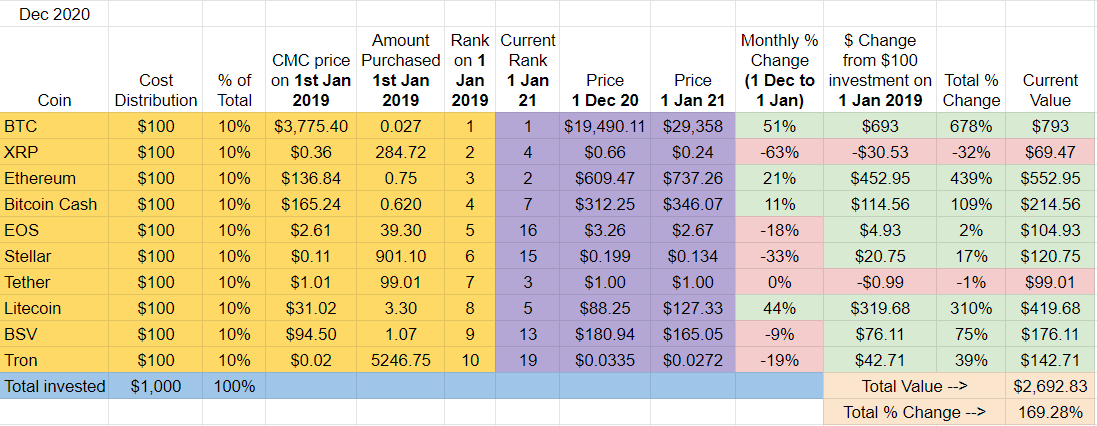
Task: Select the Total invested label cell
Action: (x=53, y=387)
